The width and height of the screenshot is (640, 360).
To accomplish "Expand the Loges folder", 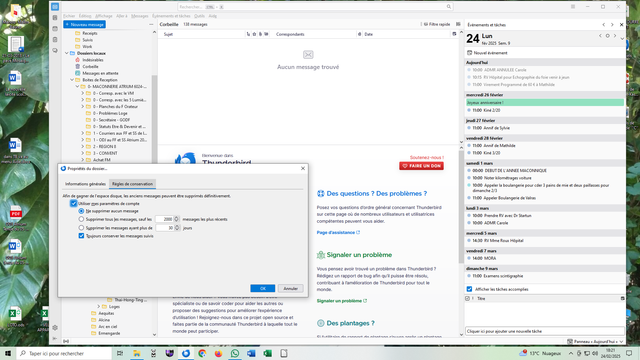I will click(98, 307).
